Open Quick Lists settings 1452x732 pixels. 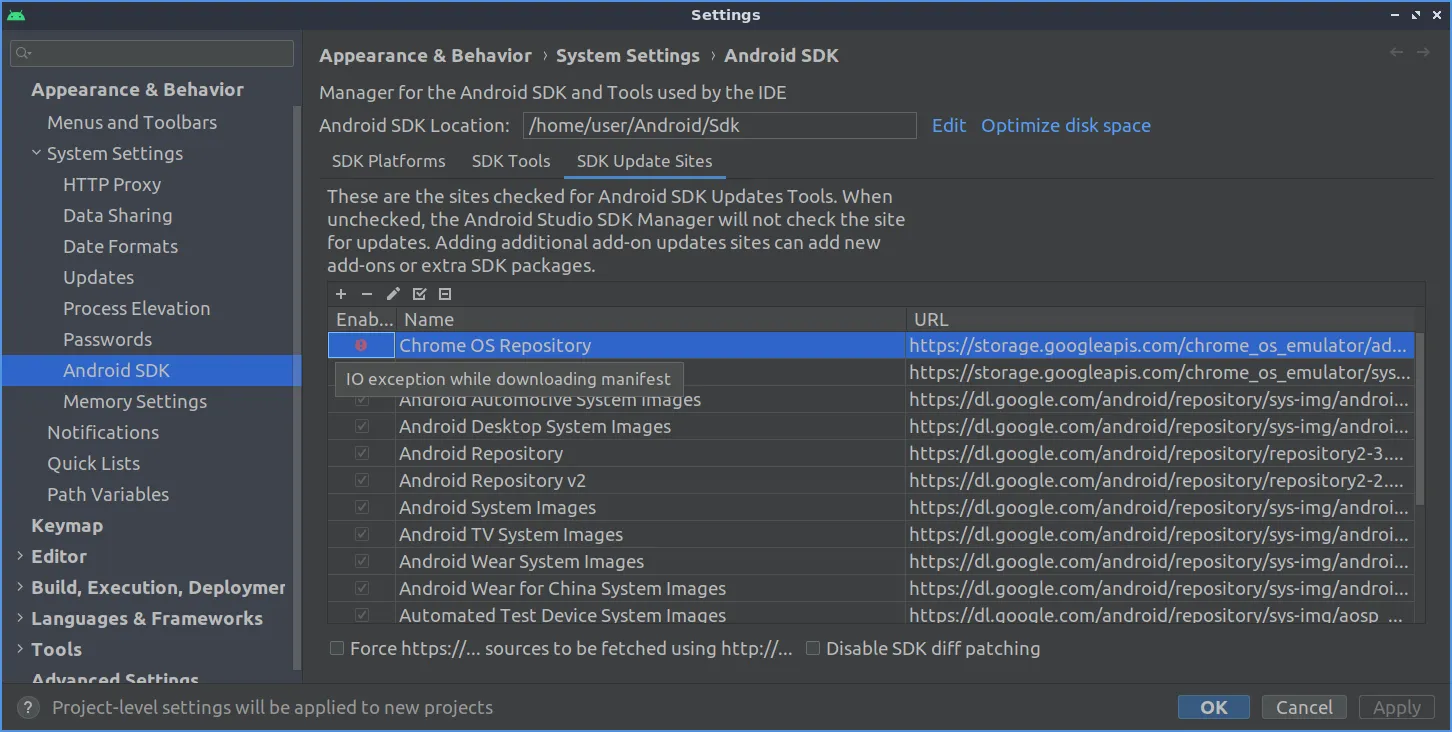pos(93,463)
